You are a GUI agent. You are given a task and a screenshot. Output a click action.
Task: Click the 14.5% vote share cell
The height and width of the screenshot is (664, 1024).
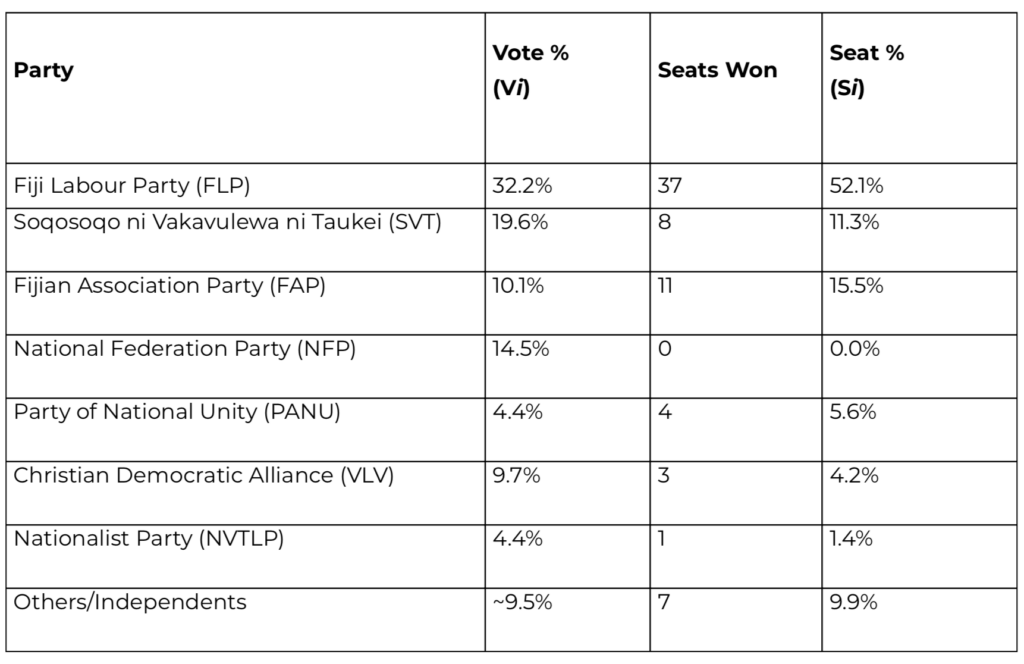(x=520, y=349)
